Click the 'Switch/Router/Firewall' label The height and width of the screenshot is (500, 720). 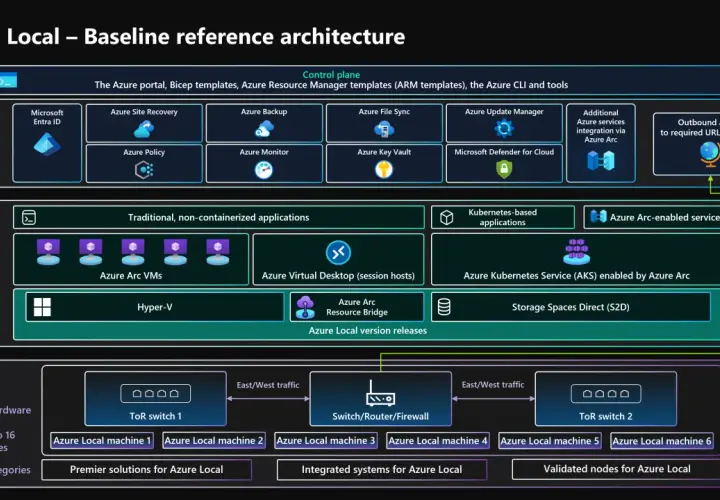tap(380, 416)
